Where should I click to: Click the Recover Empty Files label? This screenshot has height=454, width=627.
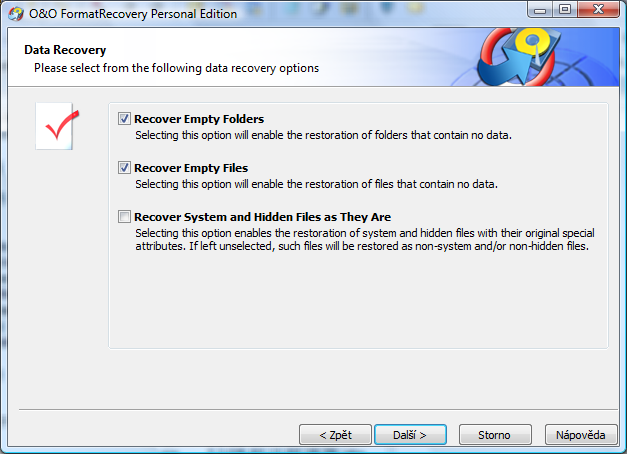tap(191, 168)
